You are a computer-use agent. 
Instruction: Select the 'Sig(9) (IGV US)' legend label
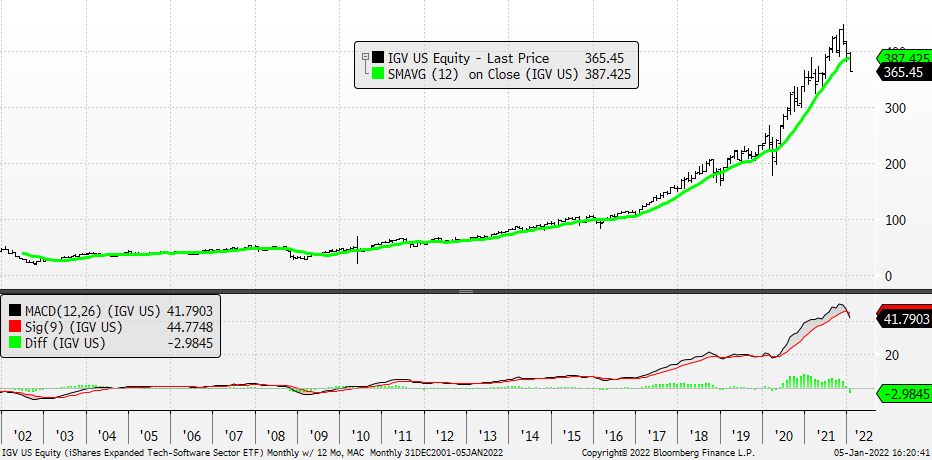tap(73, 327)
